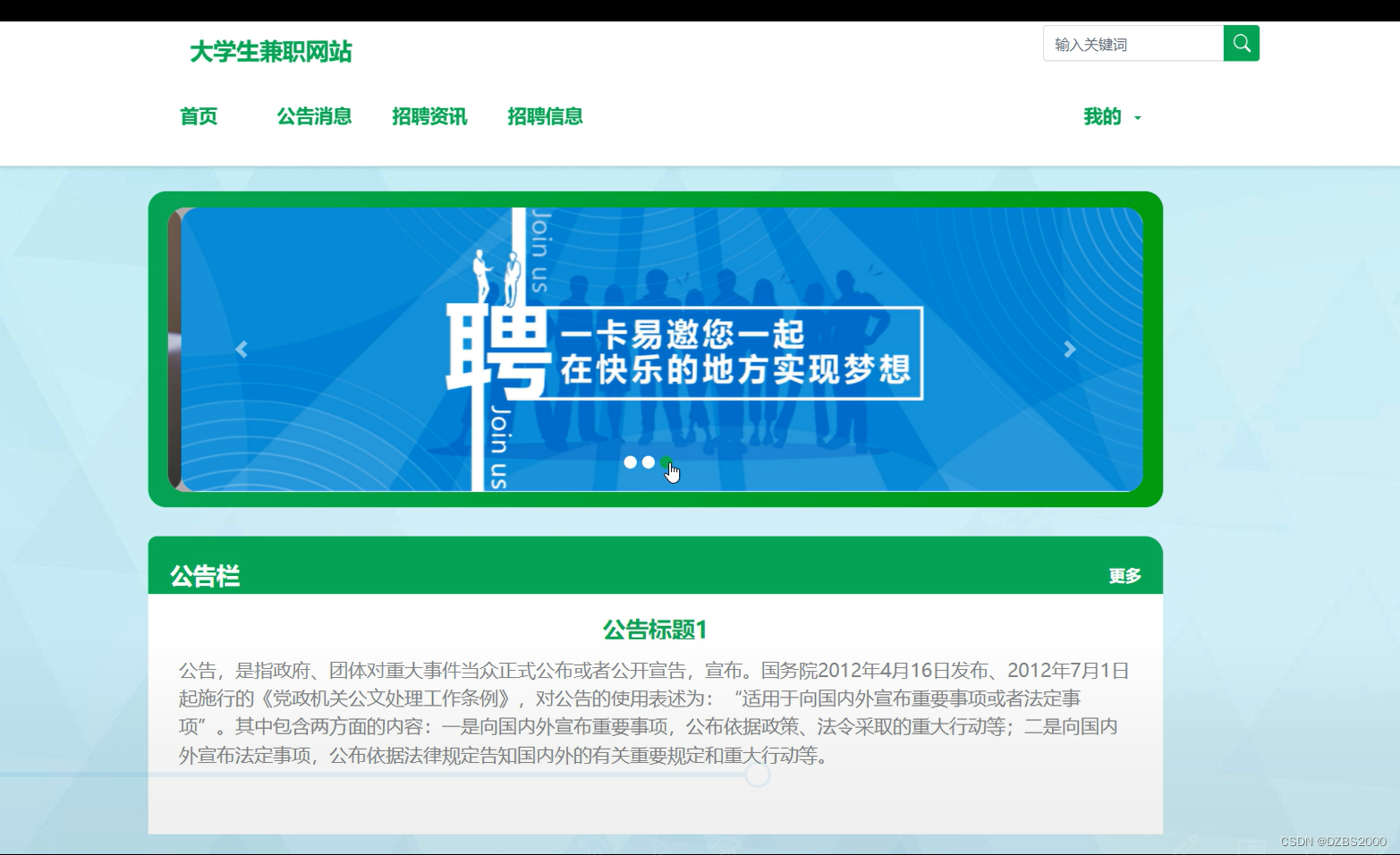
Task: Open 更多 in the 公告栏 header
Action: [x=1124, y=576]
